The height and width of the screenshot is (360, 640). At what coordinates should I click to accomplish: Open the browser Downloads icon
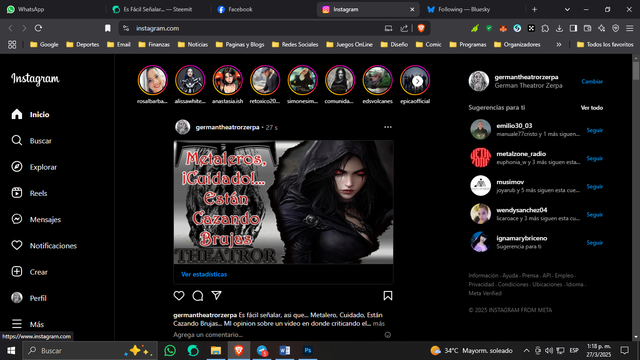tap(559, 28)
